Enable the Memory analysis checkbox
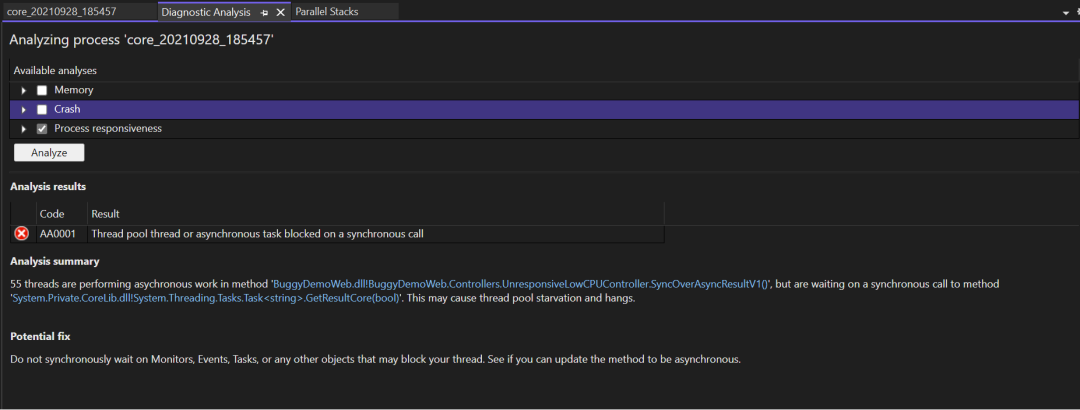Viewport: 1080px width, 410px height. tap(42, 90)
